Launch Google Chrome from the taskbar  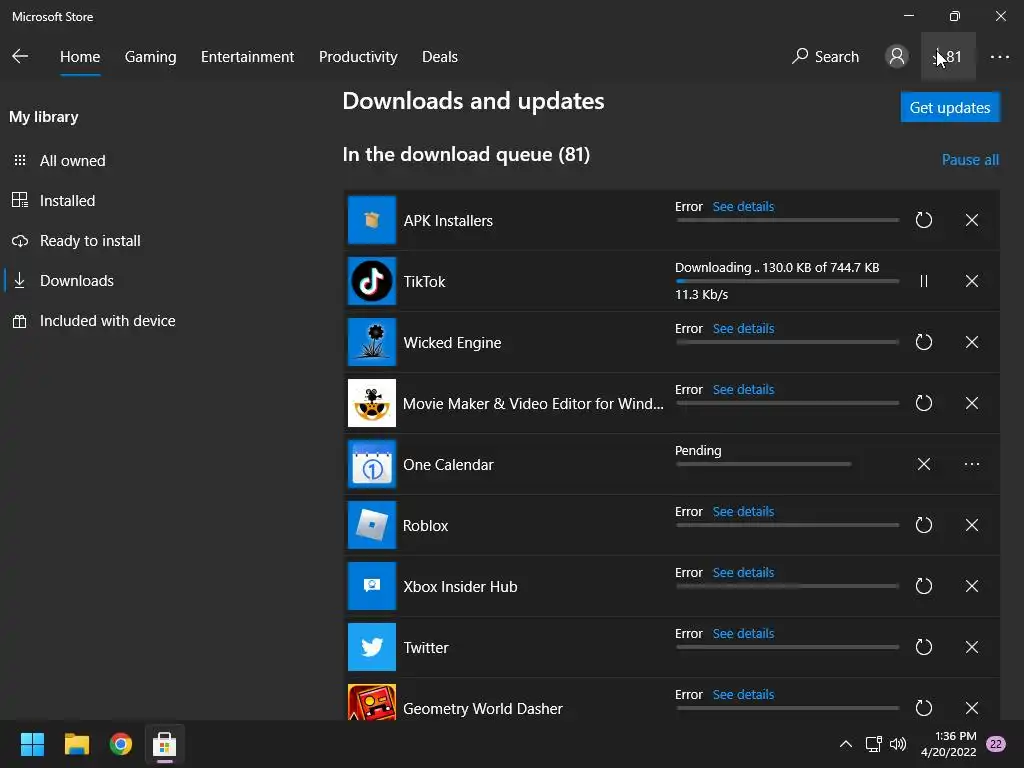pos(121,744)
